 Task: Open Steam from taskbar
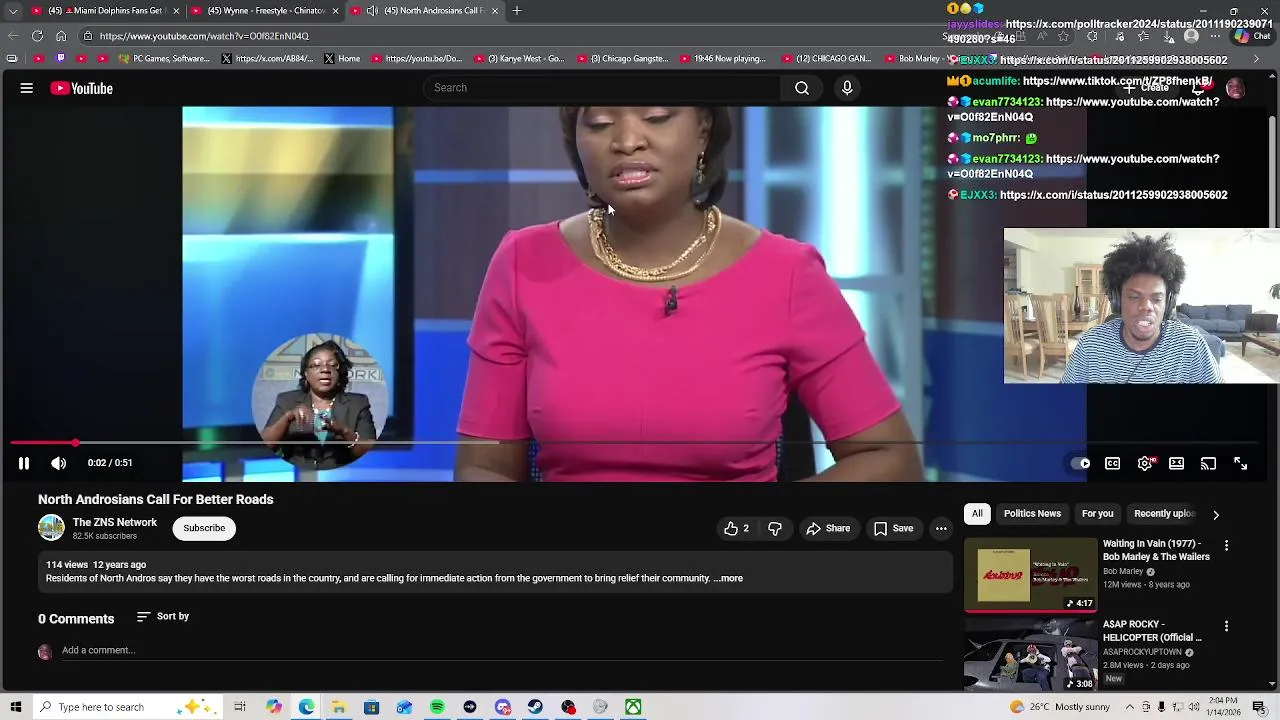pos(535,707)
